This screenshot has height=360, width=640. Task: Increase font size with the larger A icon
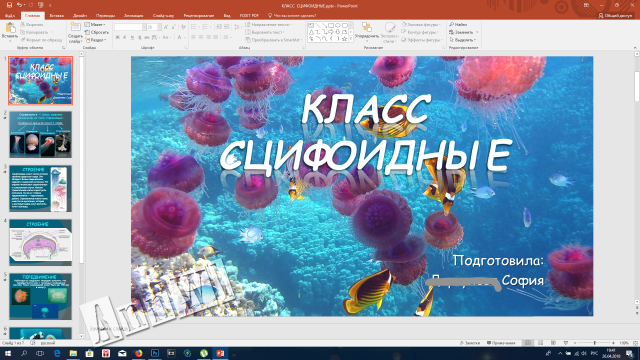[x=166, y=27]
